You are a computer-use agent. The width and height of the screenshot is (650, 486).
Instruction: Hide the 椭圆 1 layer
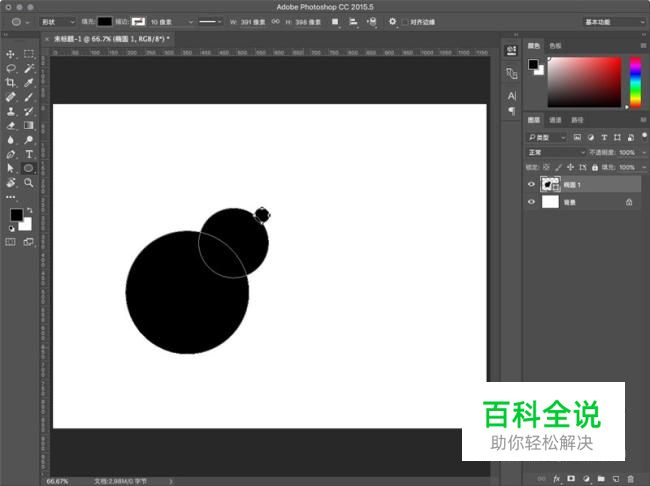tap(531, 184)
